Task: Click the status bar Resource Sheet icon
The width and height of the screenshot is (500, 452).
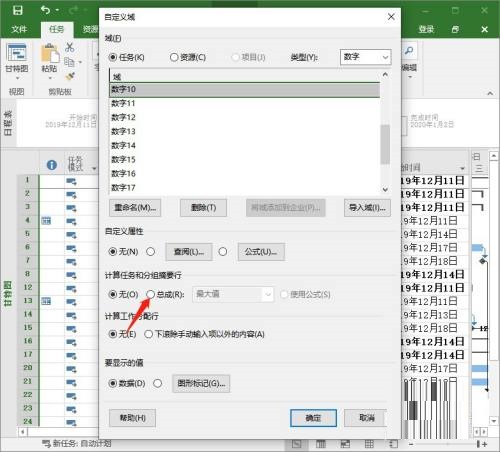Action: (369, 444)
